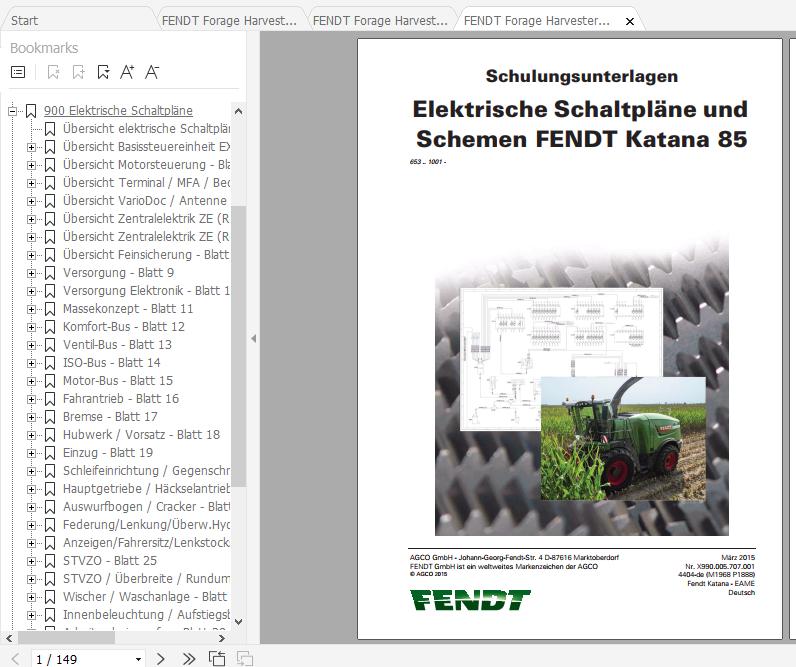Open bookmark Hauptgetriebe / Häckselantrieb
796x667 pixels.
(x=146, y=489)
